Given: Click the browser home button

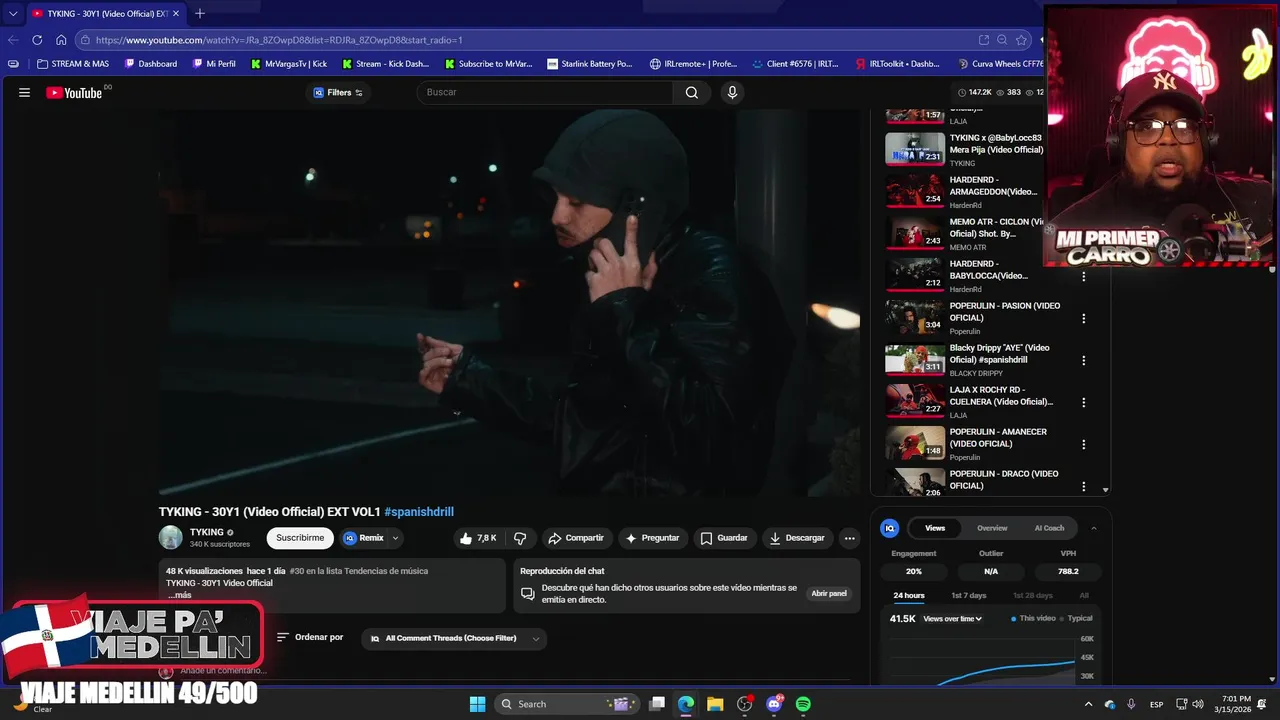Looking at the screenshot, I should point(61,40).
